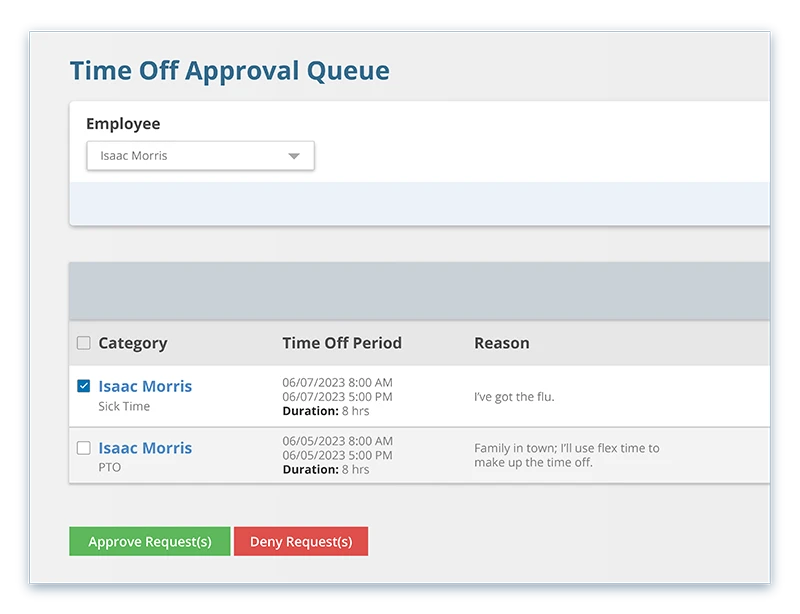Click the Sick Time category label
Viewport: 800px width, 614px height.
(x=124, y=407)
